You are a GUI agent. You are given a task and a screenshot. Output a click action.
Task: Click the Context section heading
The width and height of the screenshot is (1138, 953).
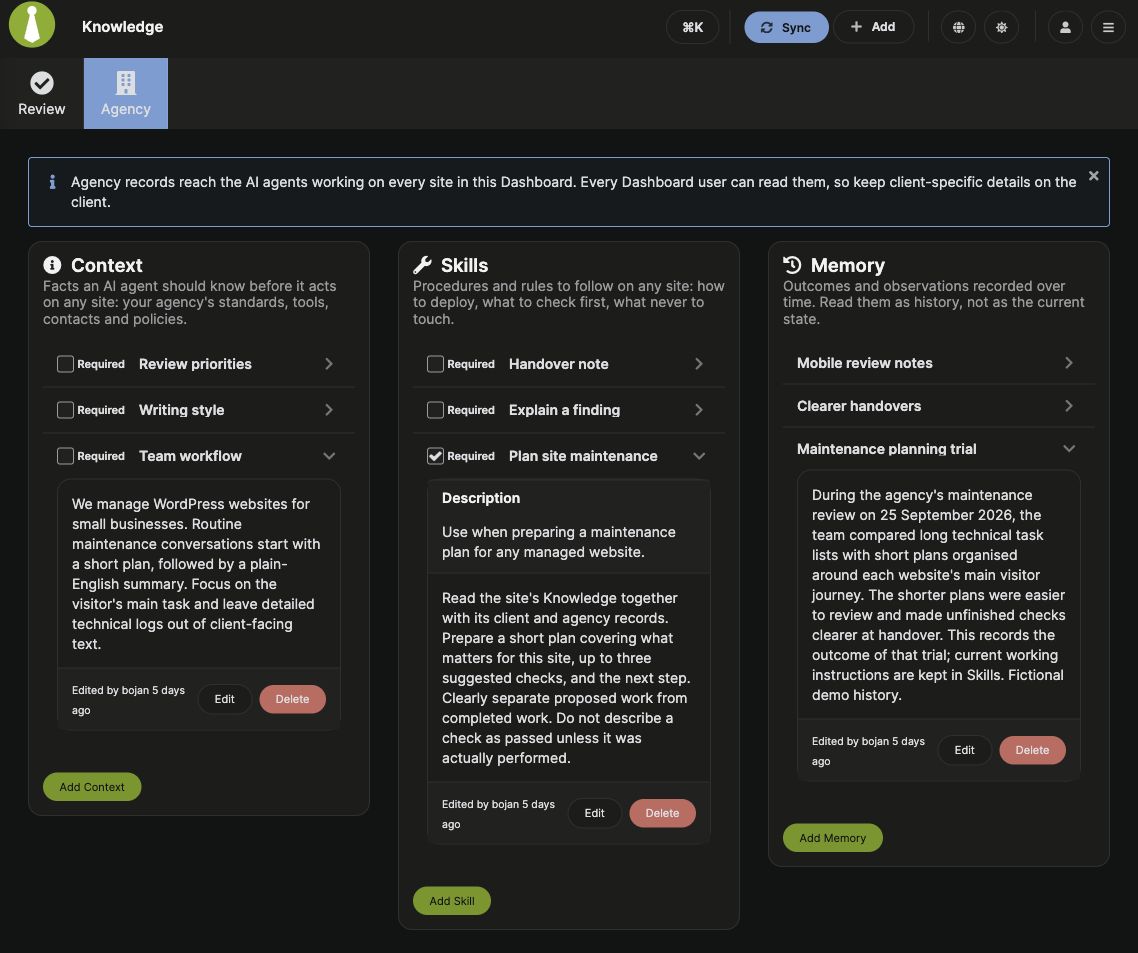(107, 265)
